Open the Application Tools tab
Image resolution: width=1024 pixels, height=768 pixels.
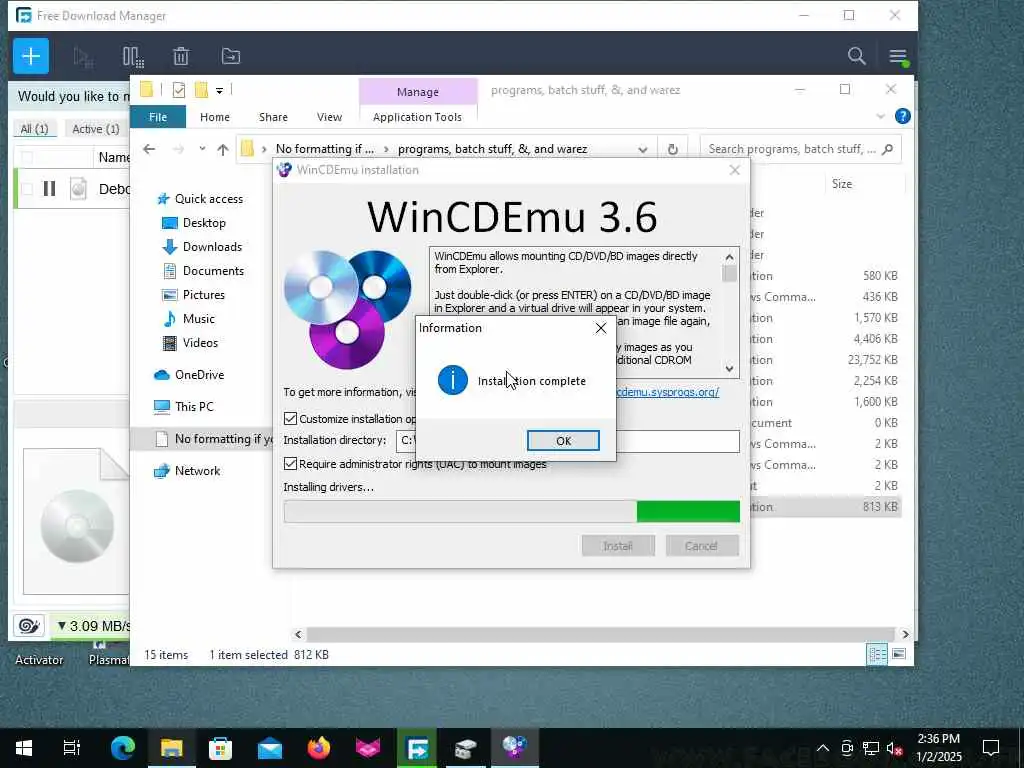417,117
